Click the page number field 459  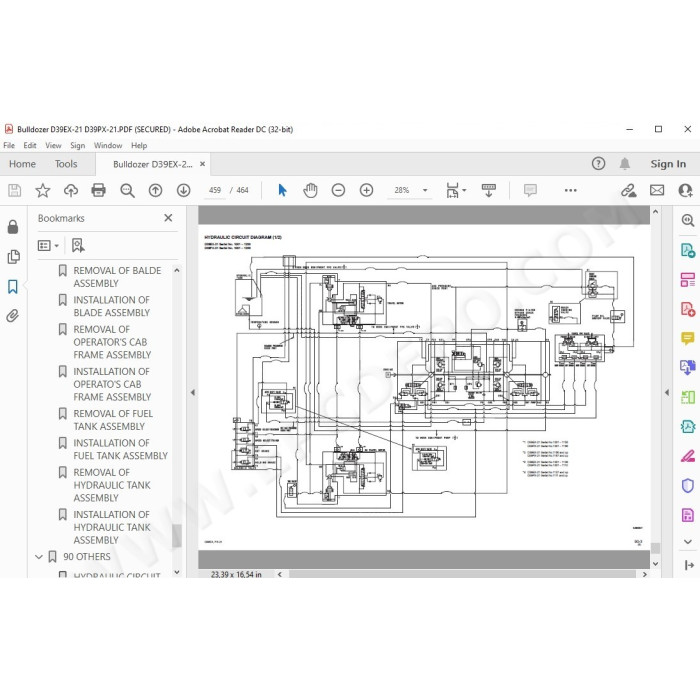[215, 190]
